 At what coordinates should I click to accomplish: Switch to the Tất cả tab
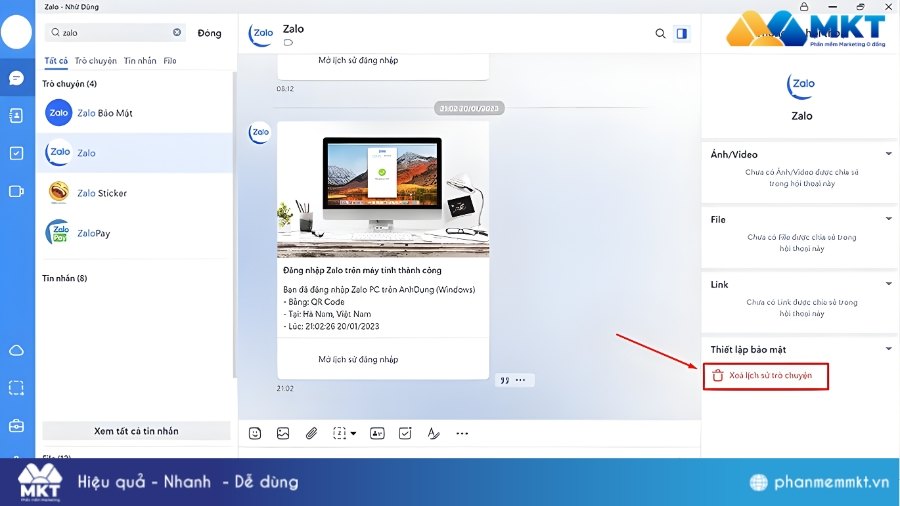click(56, 61)
